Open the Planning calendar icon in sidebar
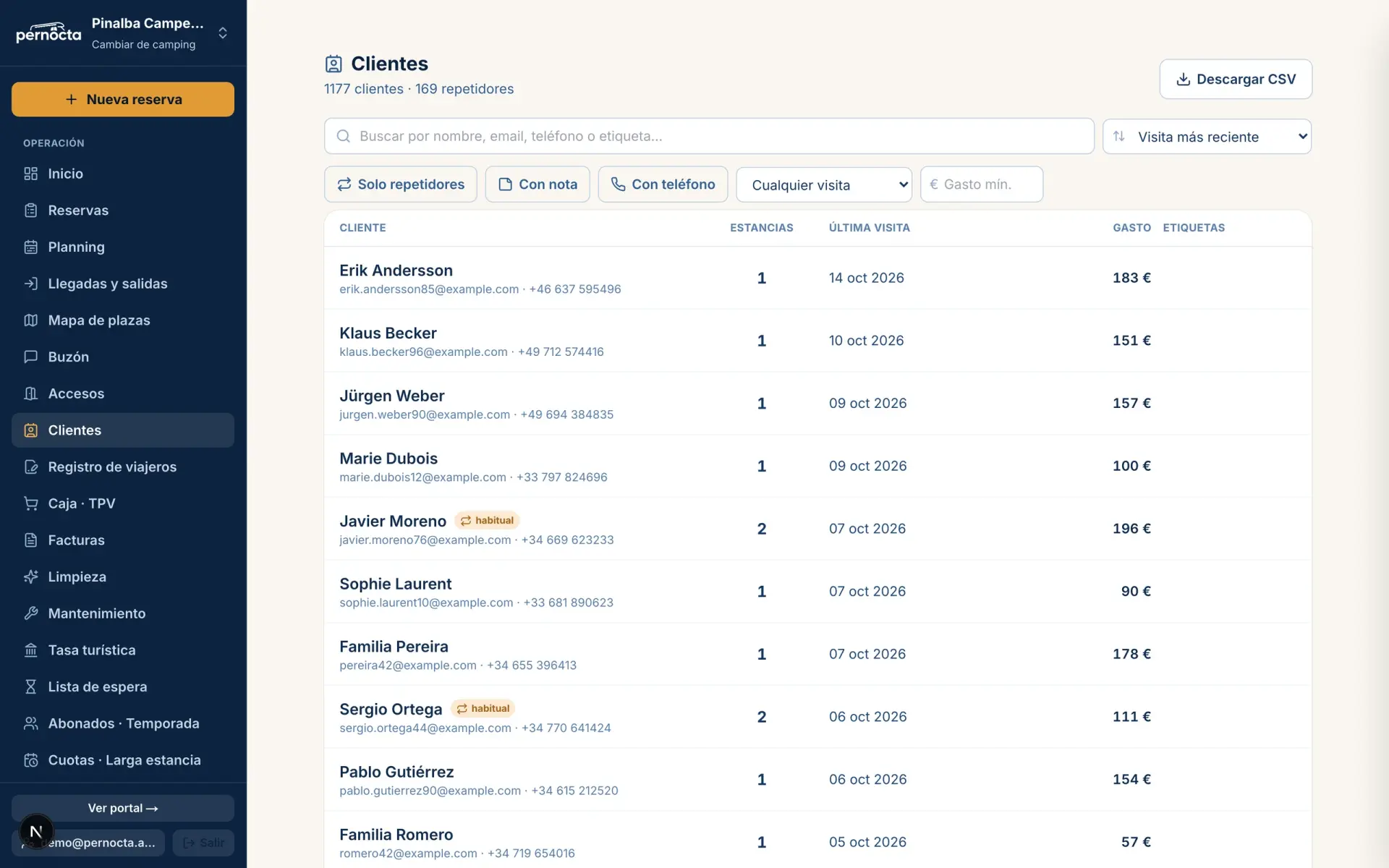The height and width of the screenshot is (868, 1389). point(30,247)
